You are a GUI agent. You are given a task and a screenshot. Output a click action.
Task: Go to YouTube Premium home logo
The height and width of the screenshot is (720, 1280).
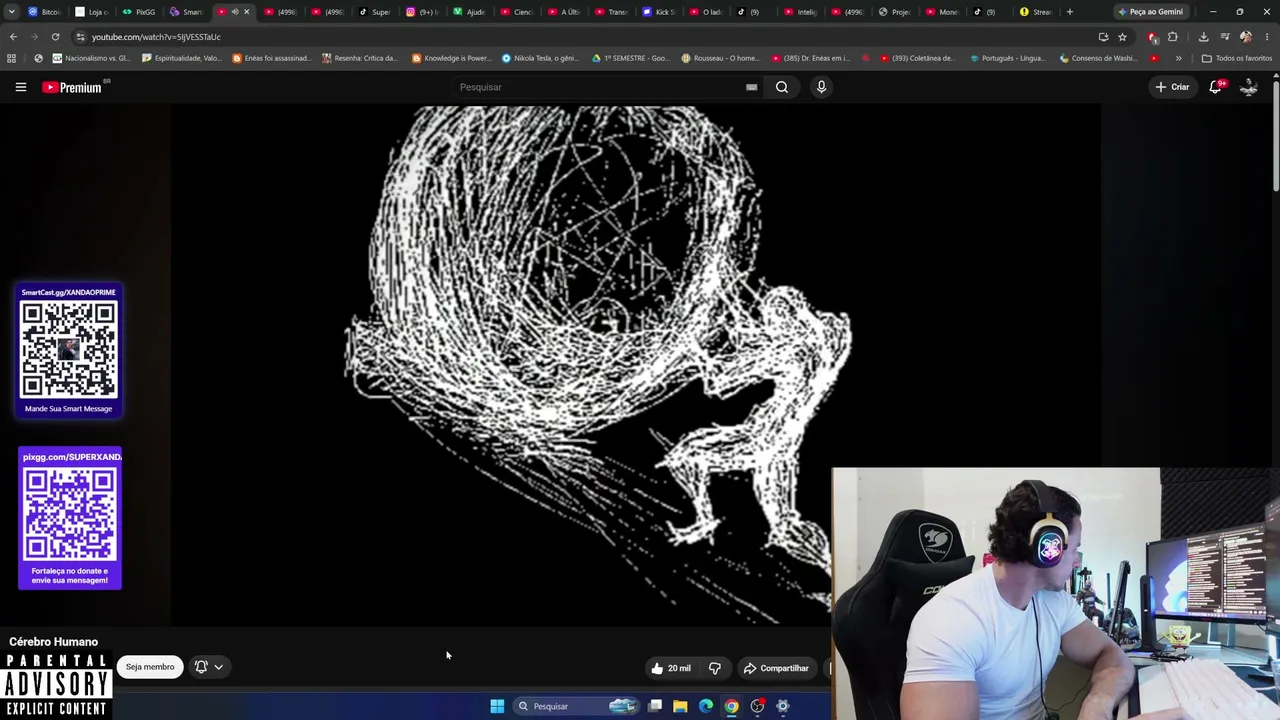click(72, 87)
